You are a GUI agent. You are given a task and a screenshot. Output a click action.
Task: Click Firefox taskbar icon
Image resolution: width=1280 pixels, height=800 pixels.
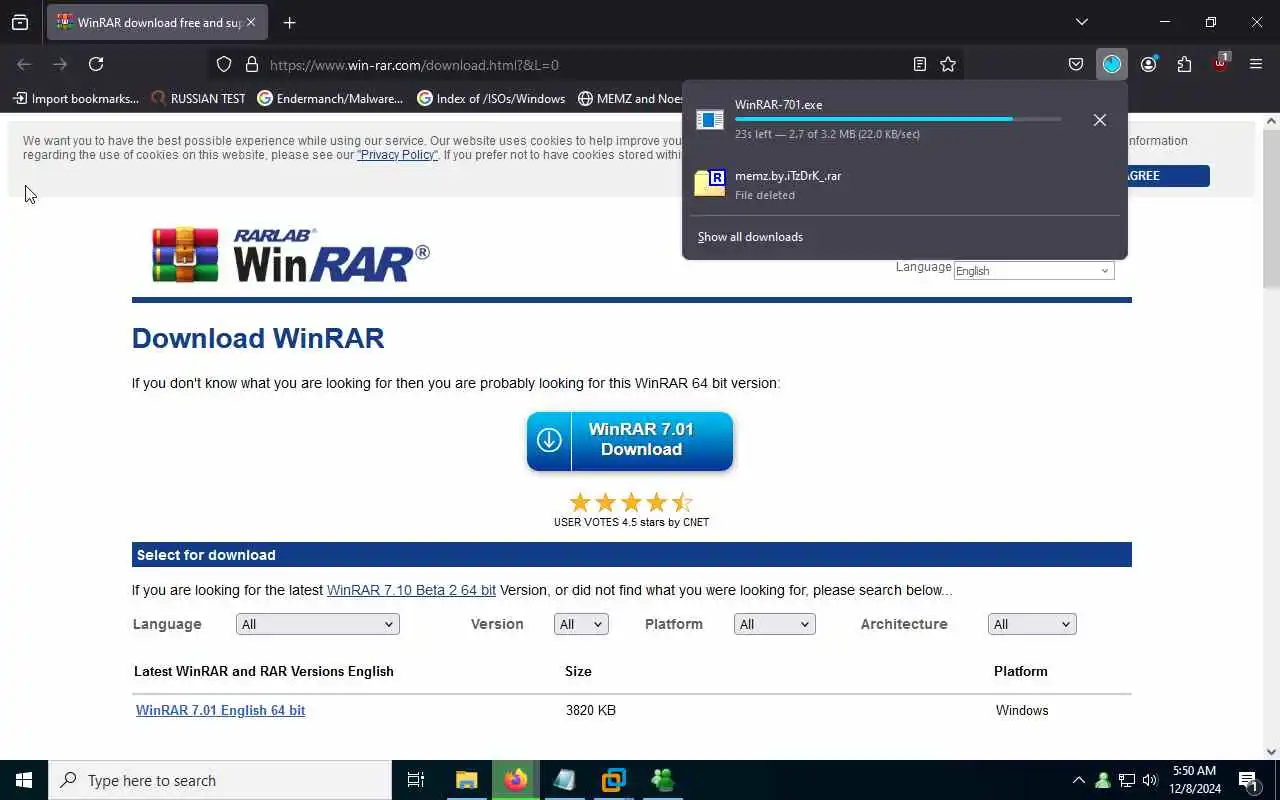pyautogui.click(x=516, y=780)
